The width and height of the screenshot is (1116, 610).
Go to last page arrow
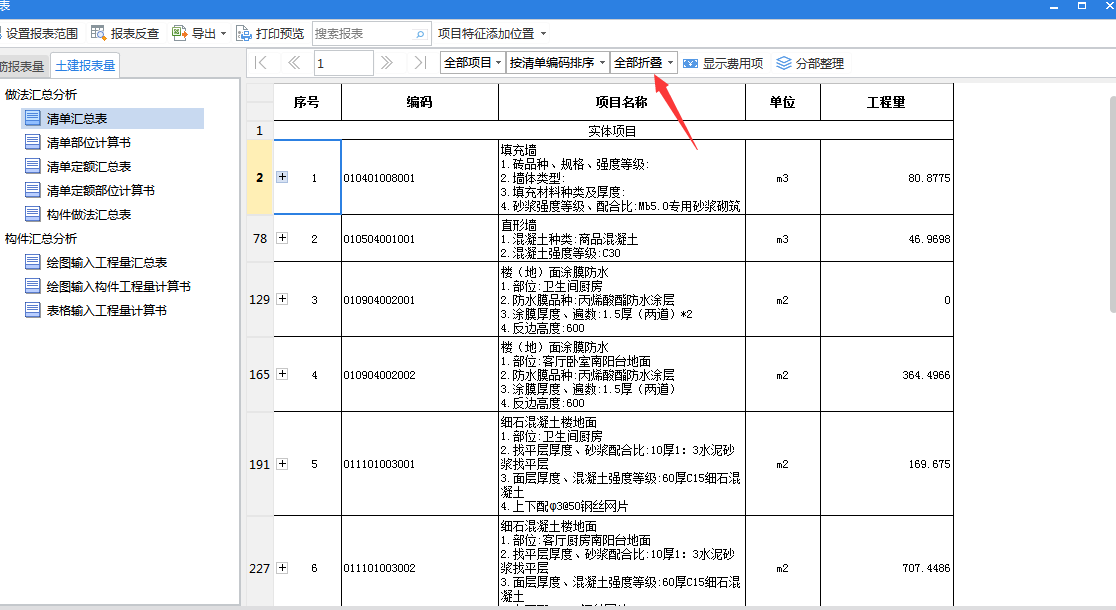(420, 63)
